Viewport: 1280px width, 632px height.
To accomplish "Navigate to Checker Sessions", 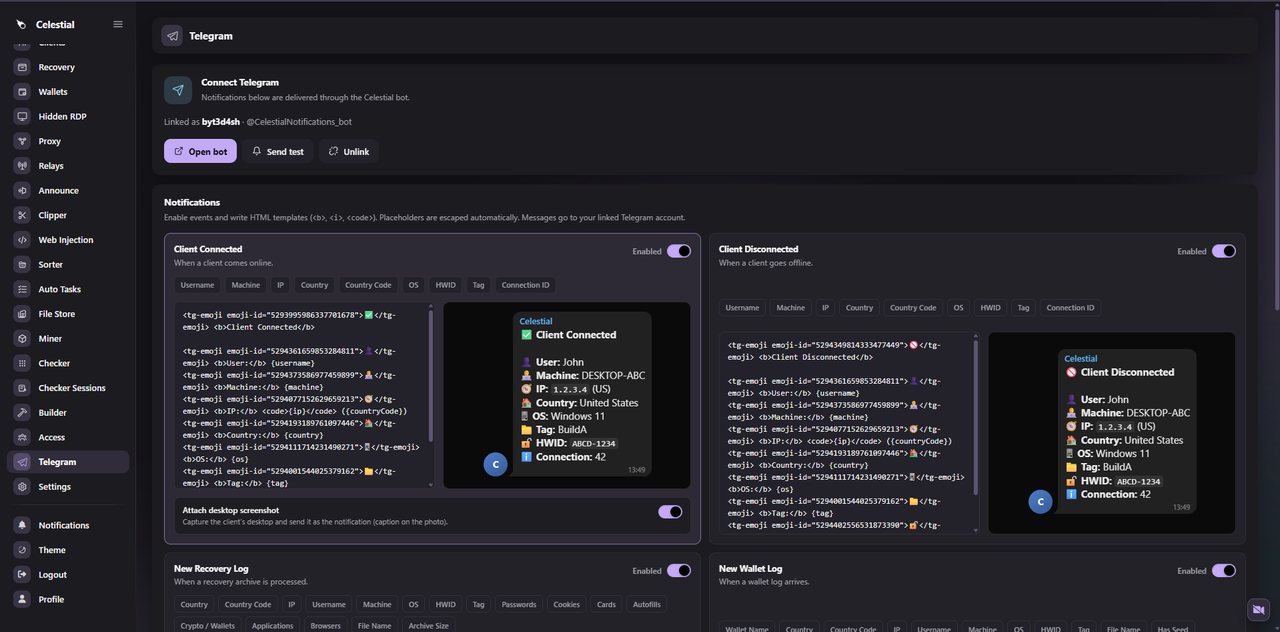I will pyautogui.click(x=68, y=388).
